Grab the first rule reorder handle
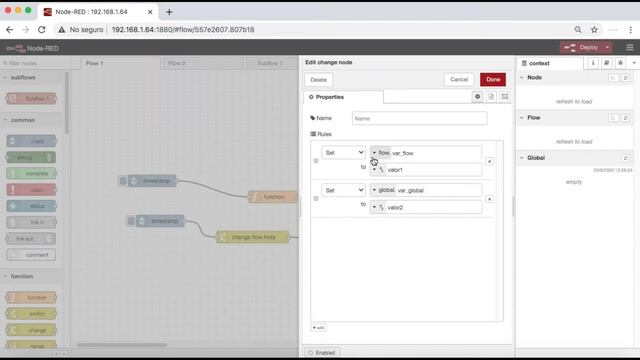Screen dimensions: 640x360 316,161
